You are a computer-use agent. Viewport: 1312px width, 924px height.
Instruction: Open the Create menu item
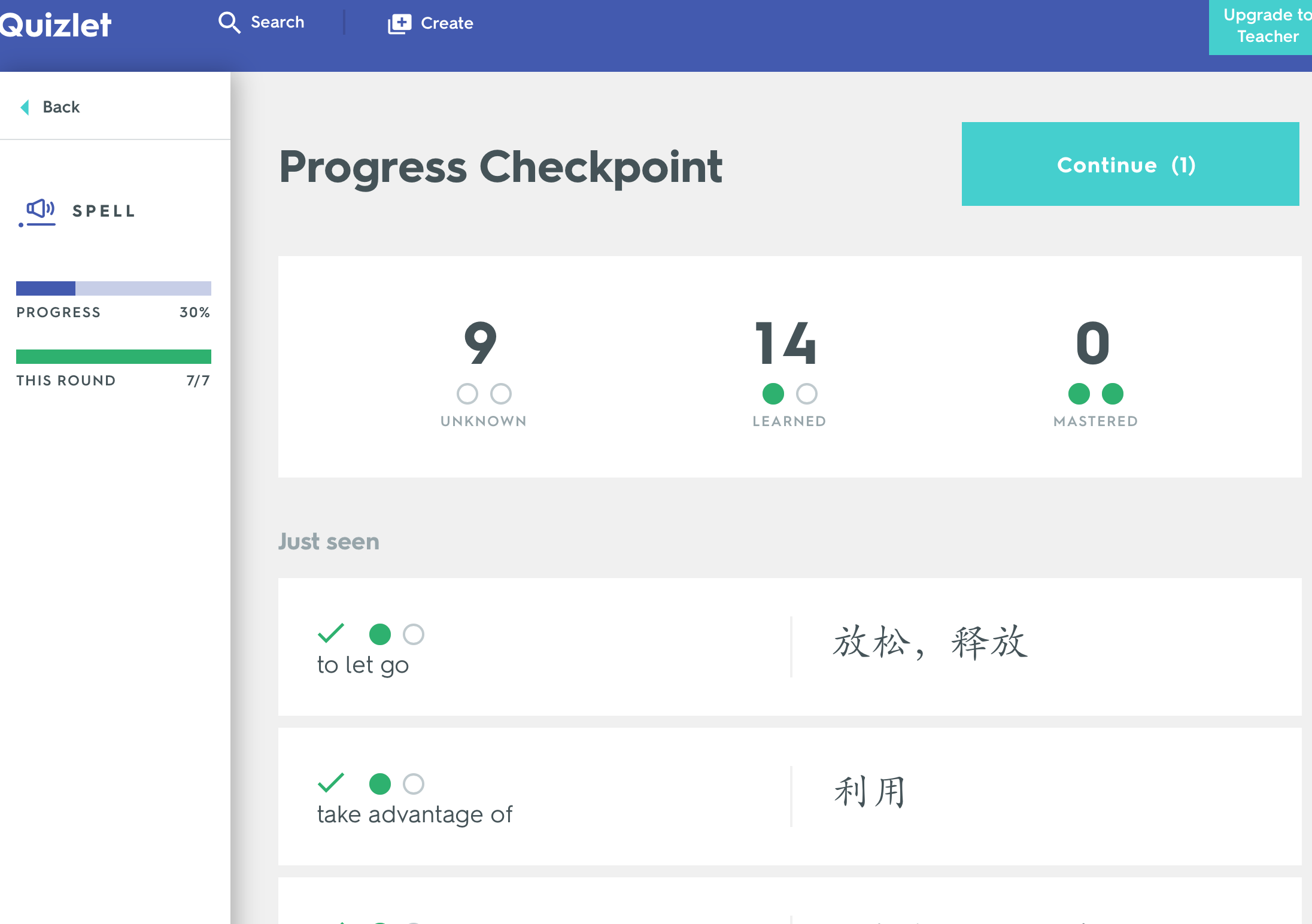click(x=430, y=23)
